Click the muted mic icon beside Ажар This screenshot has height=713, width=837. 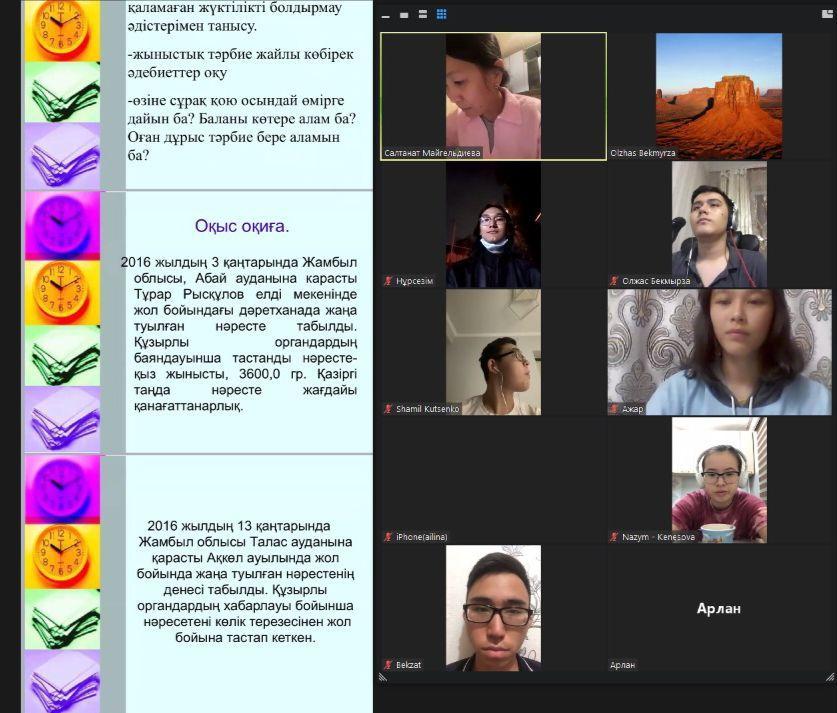click(614, 409)
